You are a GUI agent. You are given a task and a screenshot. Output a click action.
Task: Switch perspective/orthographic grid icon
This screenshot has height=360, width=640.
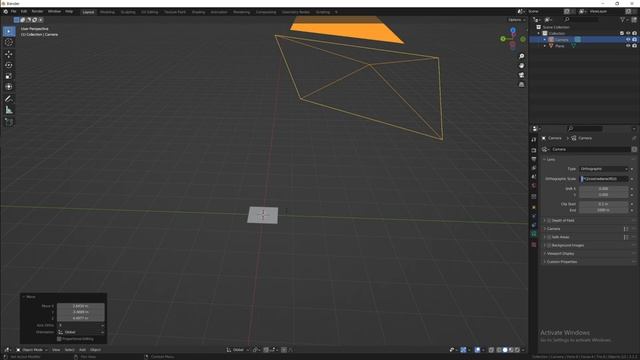click(521, 84)
